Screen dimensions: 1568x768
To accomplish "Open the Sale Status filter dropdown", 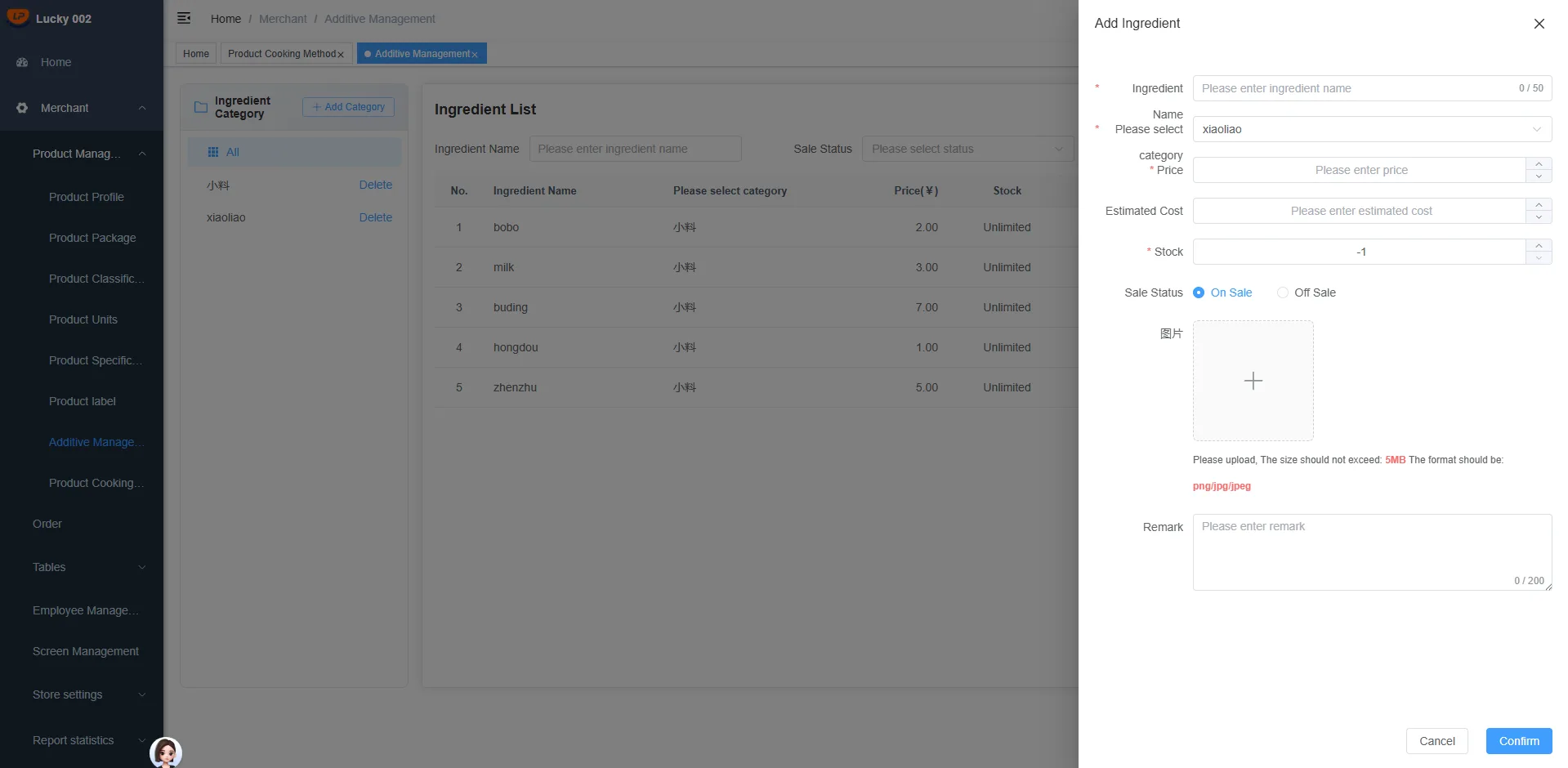I will (x=967, y=149).
